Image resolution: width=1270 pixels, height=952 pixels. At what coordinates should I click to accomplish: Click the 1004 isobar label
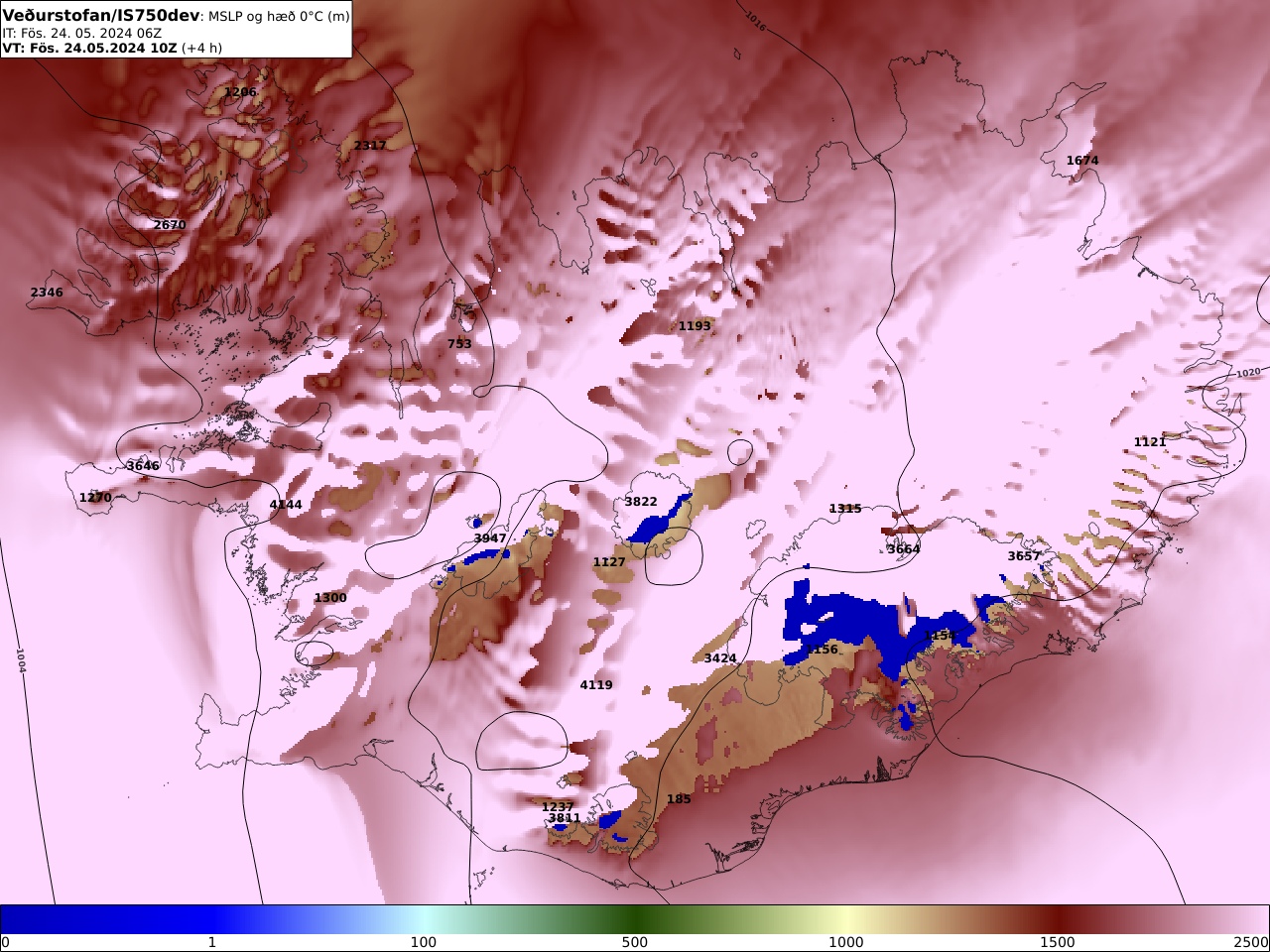[20, 660]
